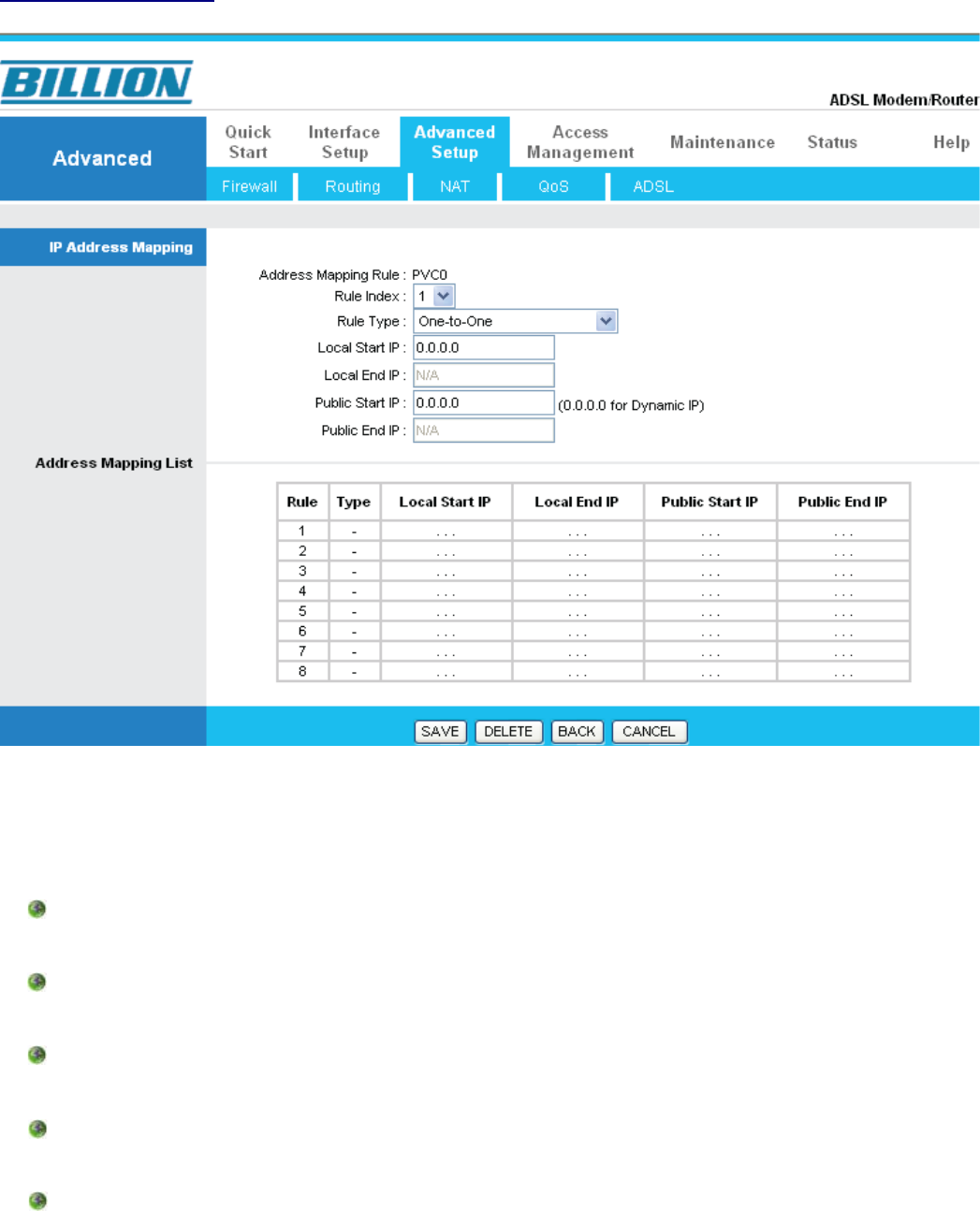Screen dimensions: 980x1211
Task: Click the 'Local End IP' column header
Action: pyautogui.click(x=578, y=502)
